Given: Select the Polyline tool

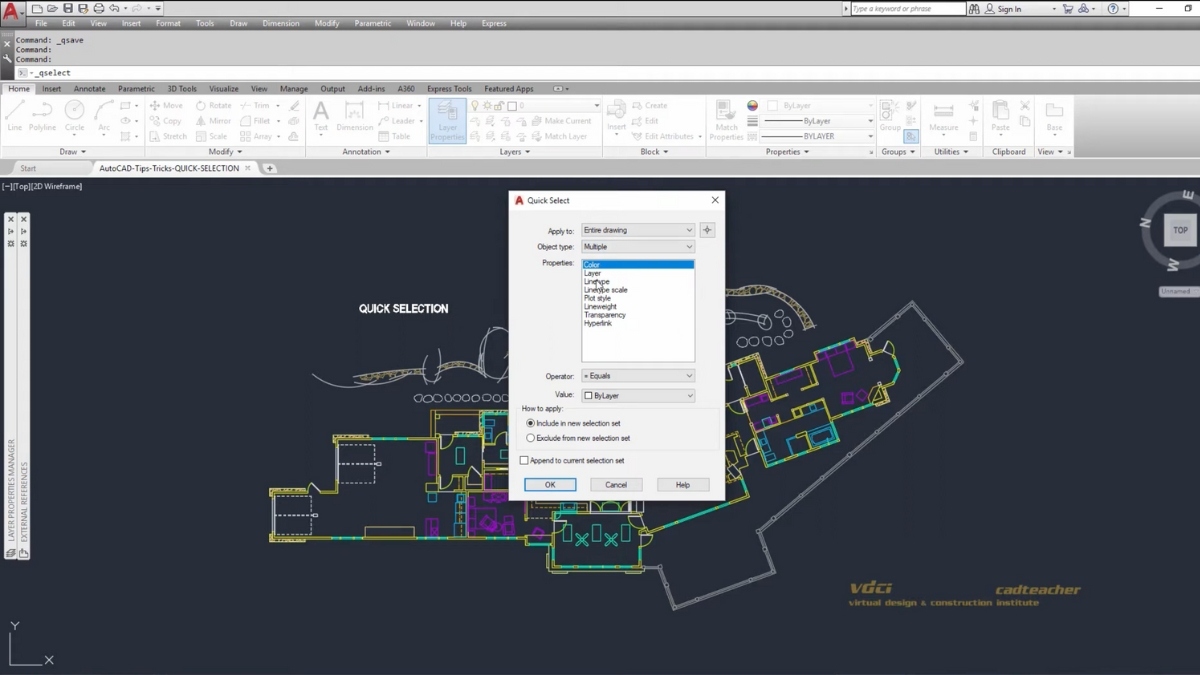Looking at the screenshot, I should pyautogui.click(x=42, y=116).
